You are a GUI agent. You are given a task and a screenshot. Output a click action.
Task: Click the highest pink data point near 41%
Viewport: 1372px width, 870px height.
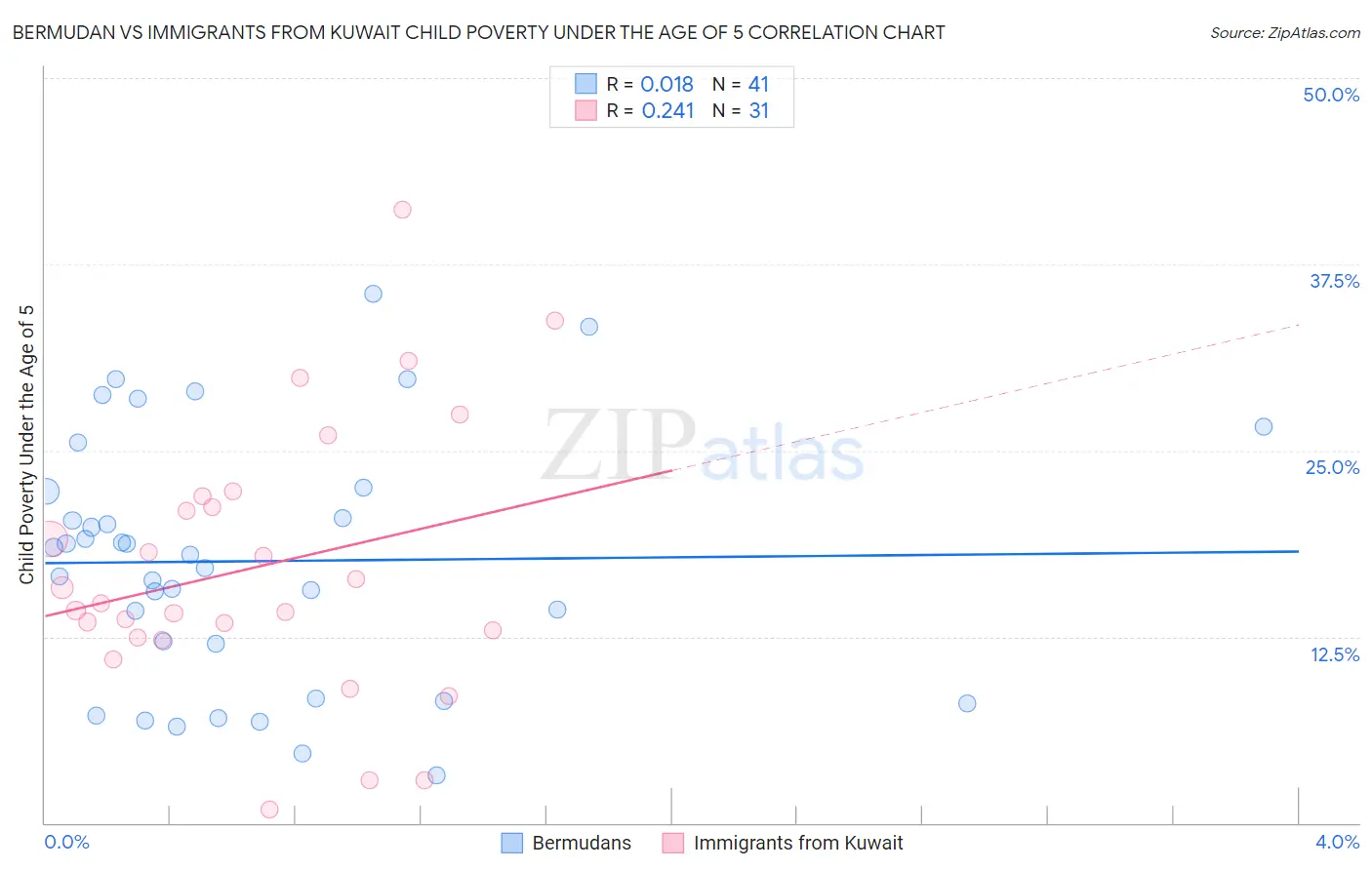click(x=402, y=210)
